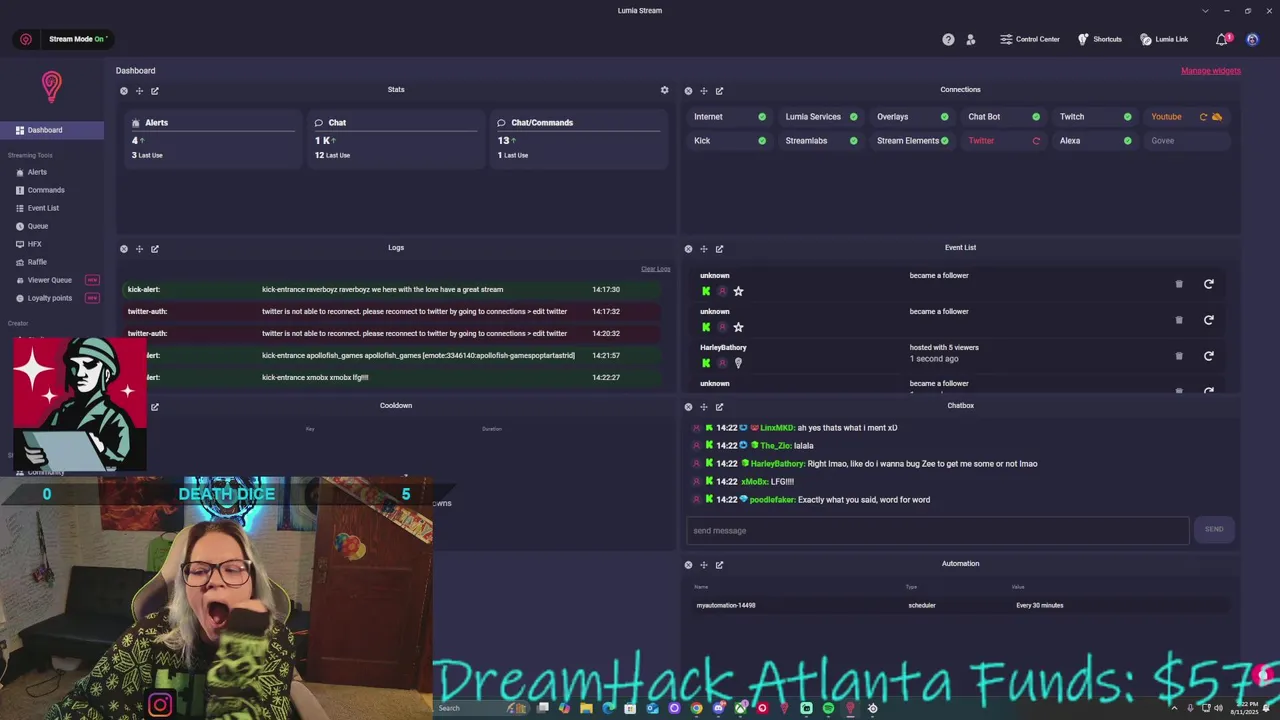1280x720 pixels.
Task: Close the Chatbox widget
Action: coord(688,407)
